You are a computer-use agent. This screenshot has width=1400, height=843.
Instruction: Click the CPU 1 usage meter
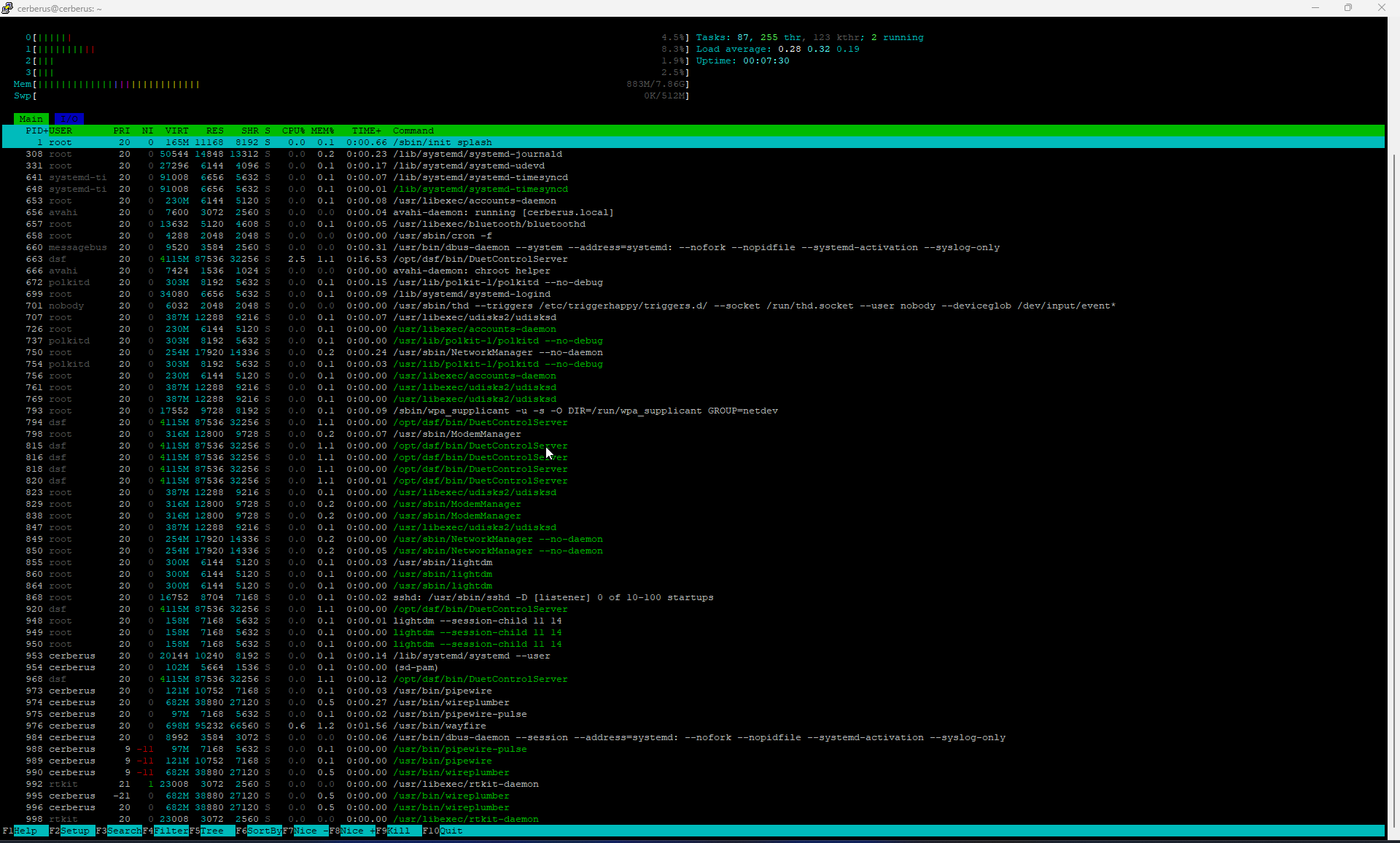[x=357, y=49]
